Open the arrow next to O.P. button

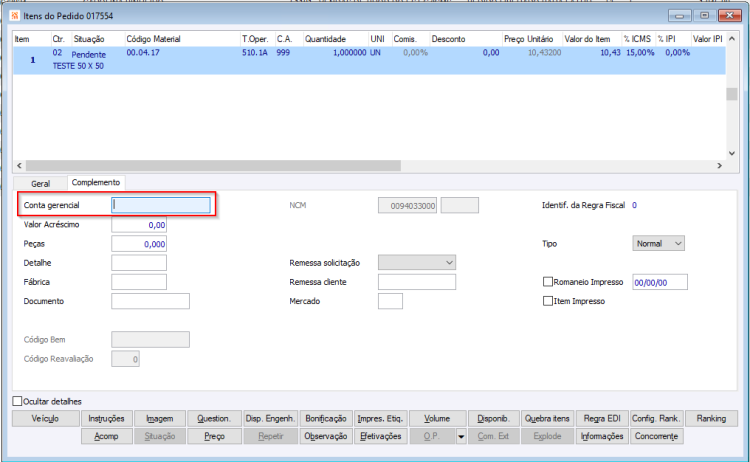(x=461, y=436)
